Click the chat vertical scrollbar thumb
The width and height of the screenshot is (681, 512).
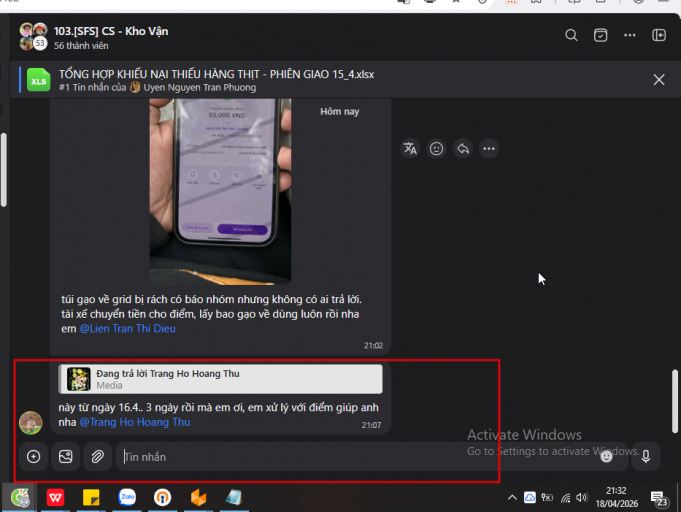pos(675,401)
